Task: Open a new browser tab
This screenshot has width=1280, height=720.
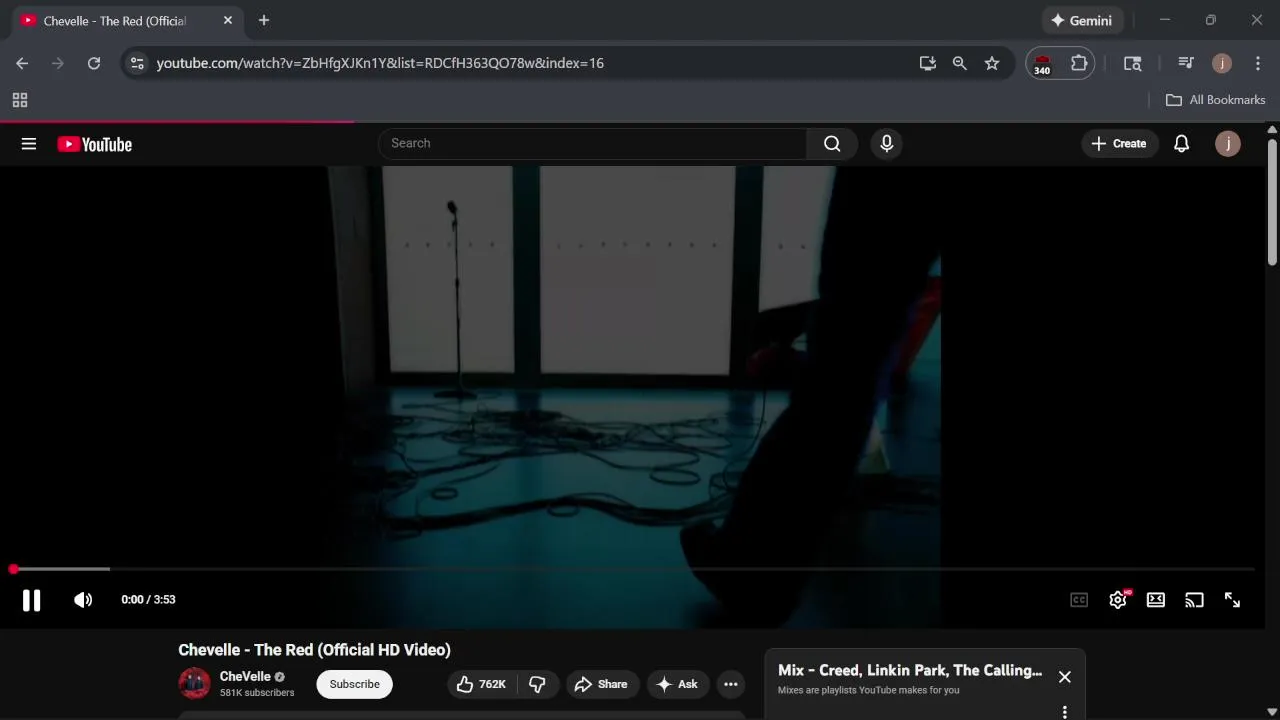Action: coord(264,20)
